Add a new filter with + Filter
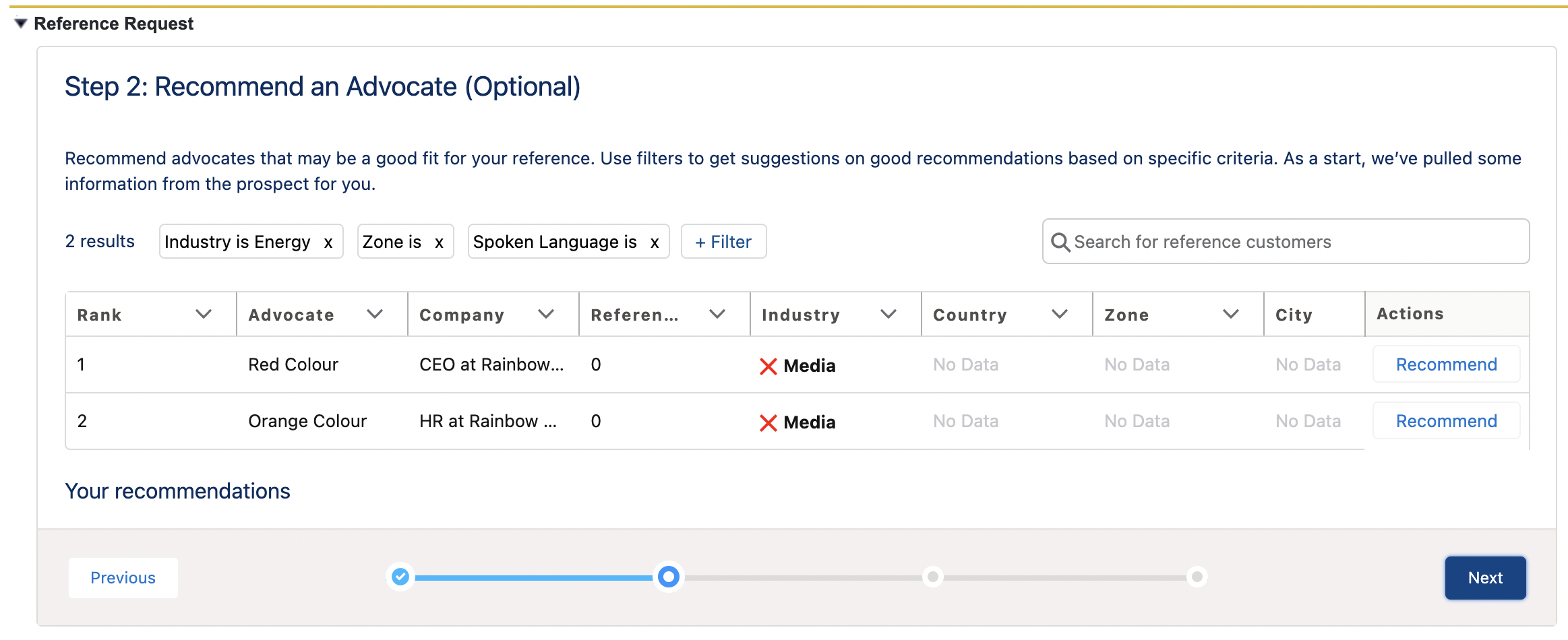The height and width of the screenshot is (640, 1568). pos(723,242)
